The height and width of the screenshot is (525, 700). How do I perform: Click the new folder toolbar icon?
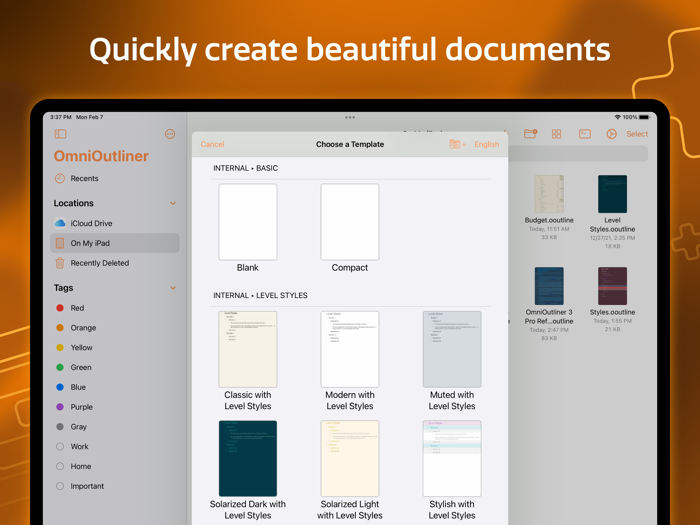point(530,134)
